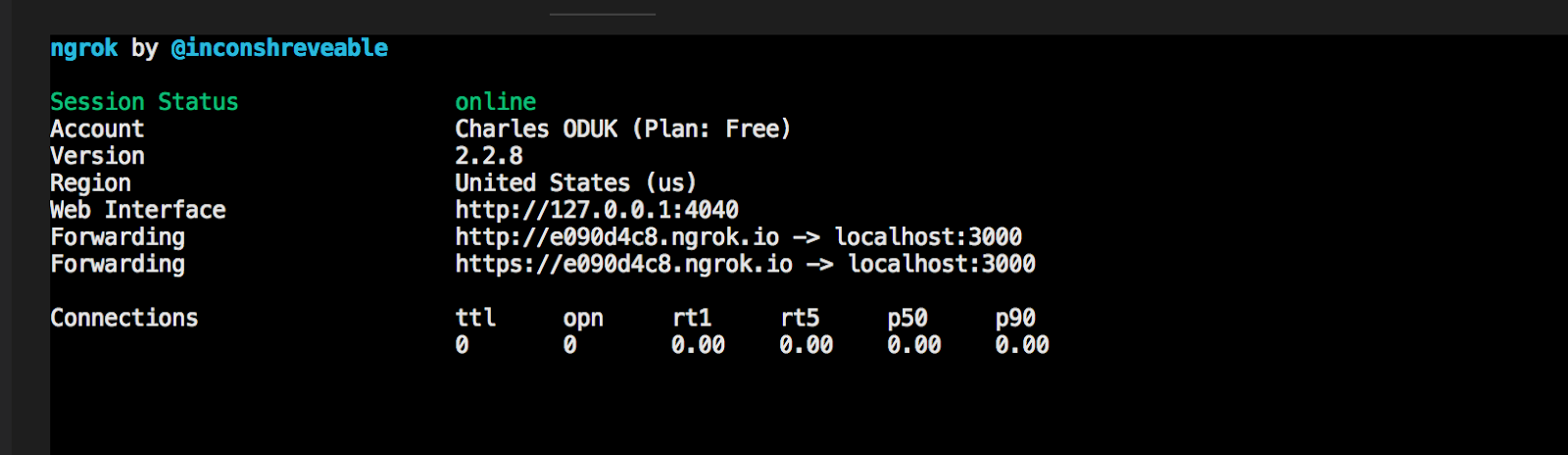
Task: Click the 'Session Status' label
Action: [144, 102]
